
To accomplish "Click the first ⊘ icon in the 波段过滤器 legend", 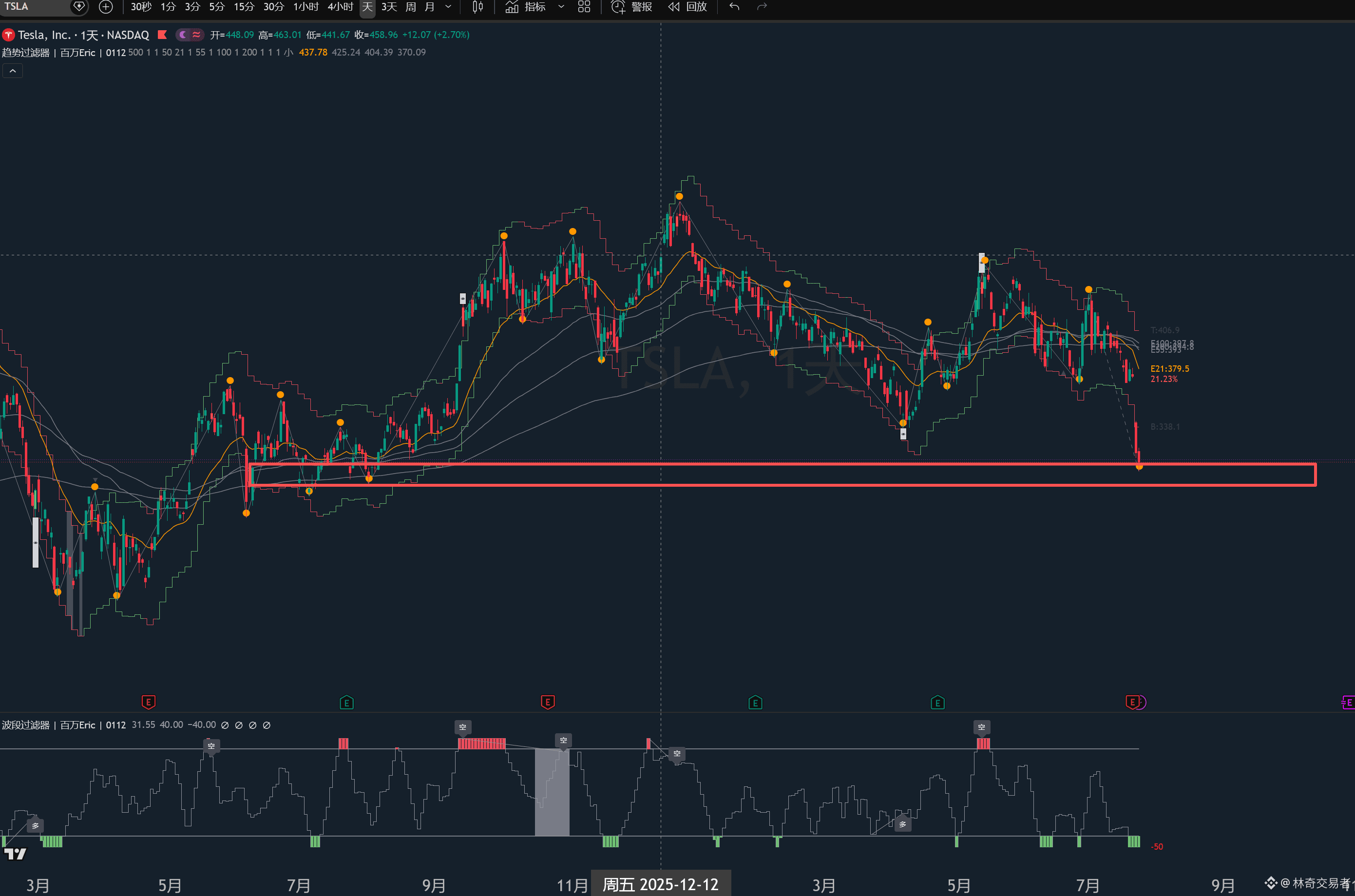I will (x=225, y=725).
